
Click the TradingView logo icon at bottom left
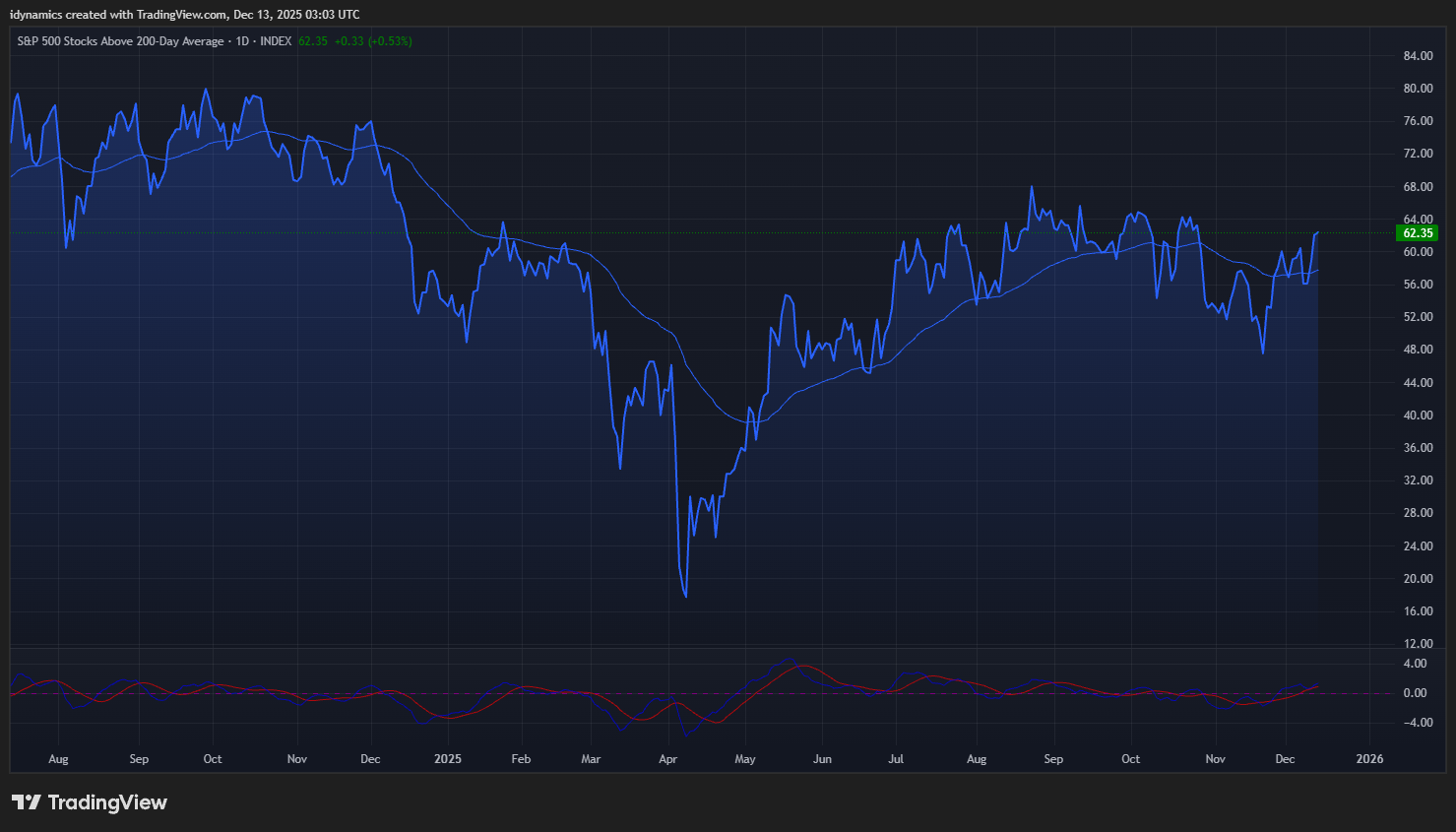click(26, 802)
